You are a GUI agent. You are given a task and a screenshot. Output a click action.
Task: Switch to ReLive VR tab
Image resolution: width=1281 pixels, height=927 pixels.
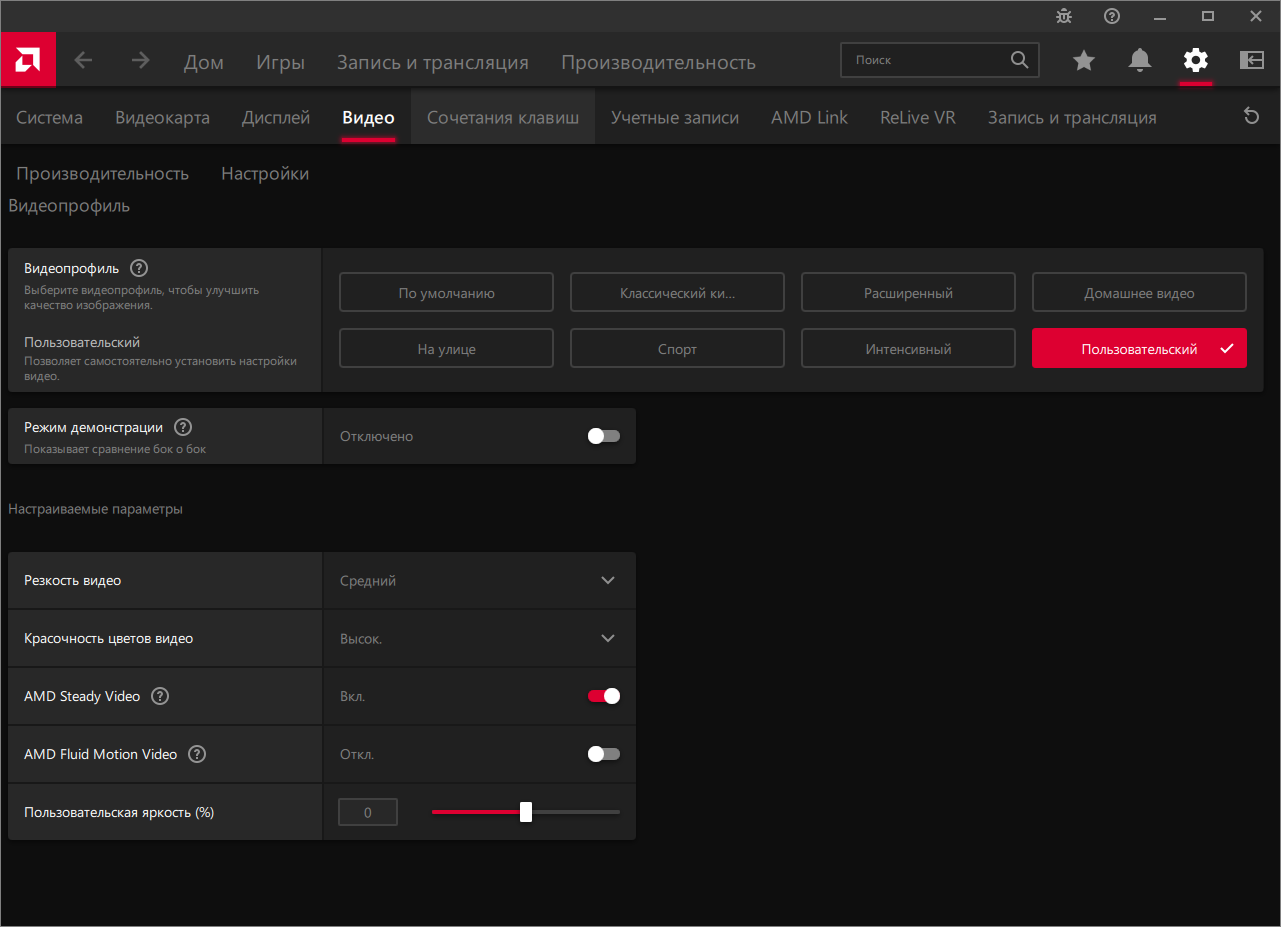[x=918, y=117]
